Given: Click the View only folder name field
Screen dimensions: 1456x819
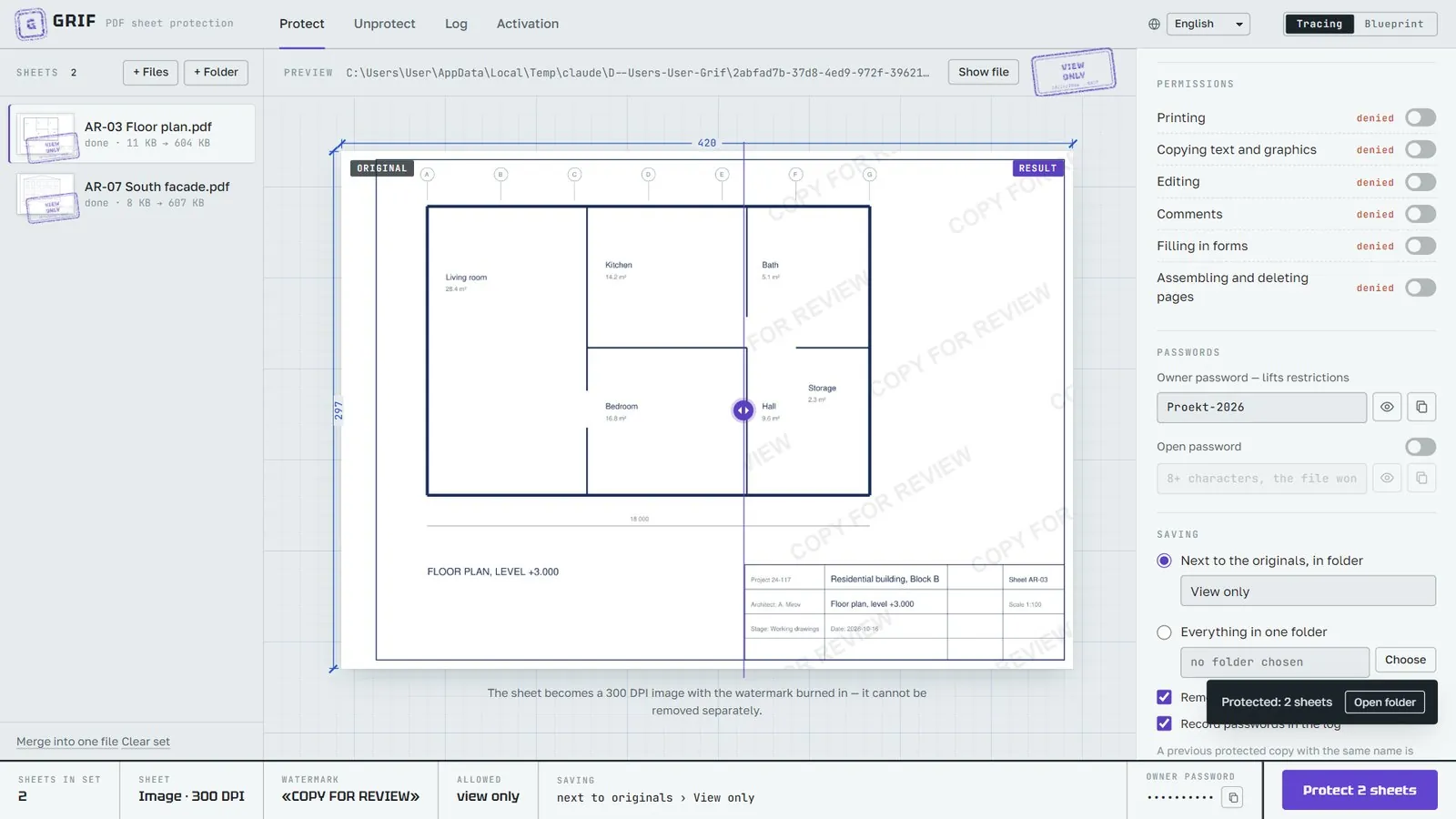Looking at the screenshot, I should [x=1308, y=591].
